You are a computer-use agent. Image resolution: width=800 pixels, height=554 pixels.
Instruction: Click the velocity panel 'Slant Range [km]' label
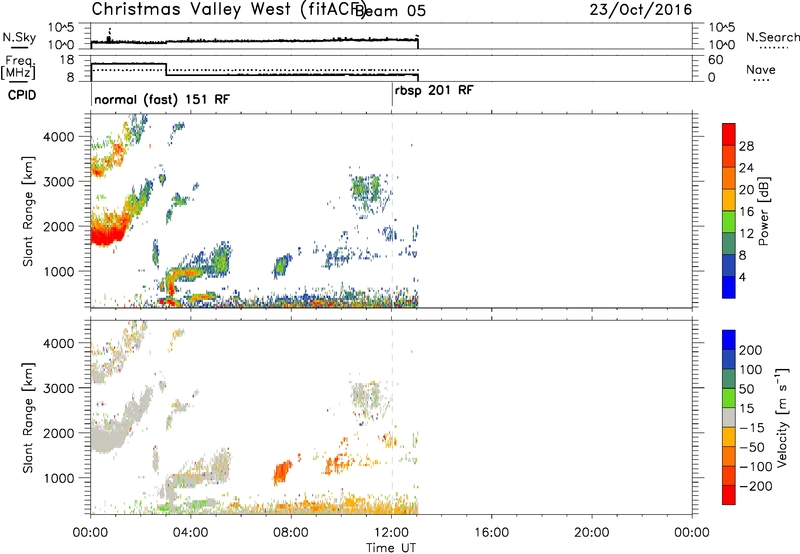28,417
